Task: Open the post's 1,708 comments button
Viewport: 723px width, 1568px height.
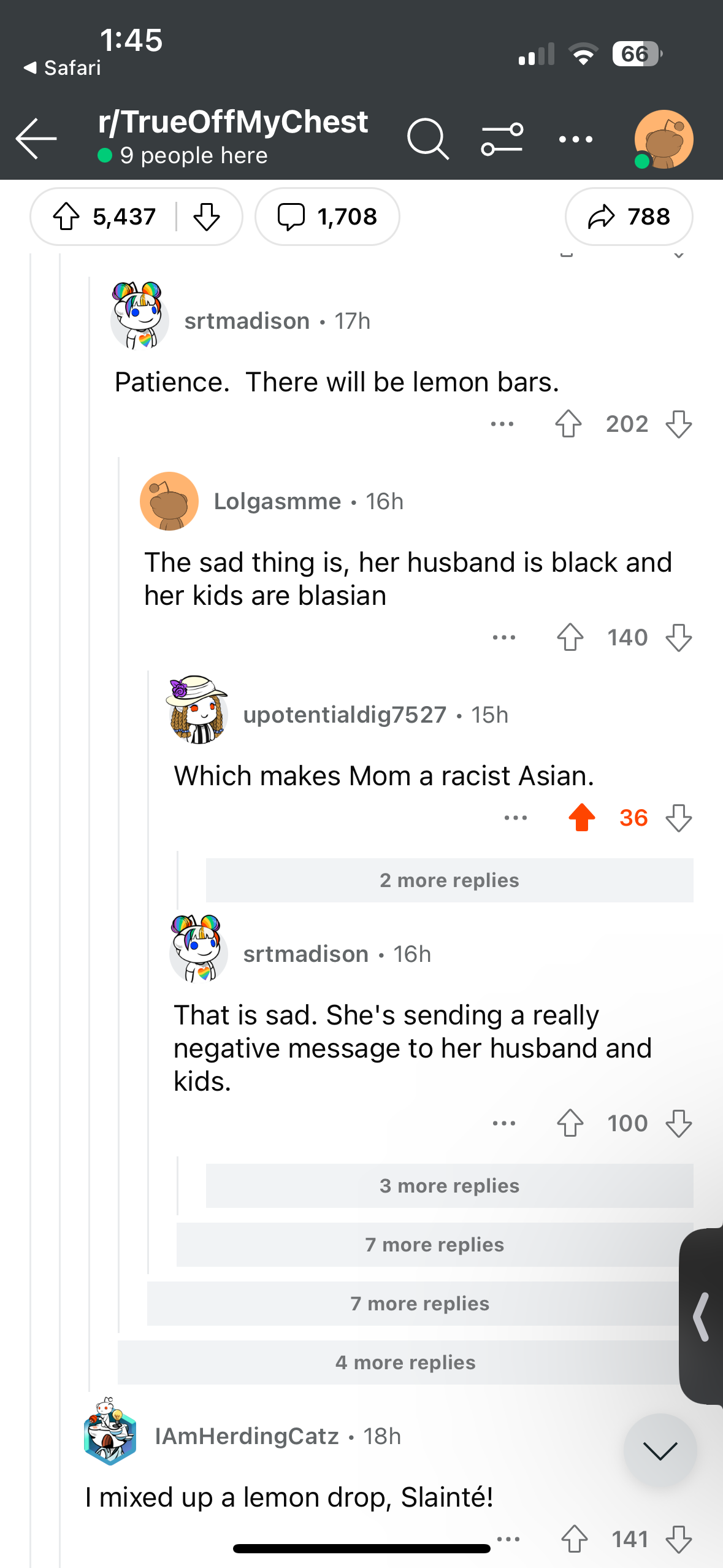Action: pyautogui.click(x=327, y=217)
